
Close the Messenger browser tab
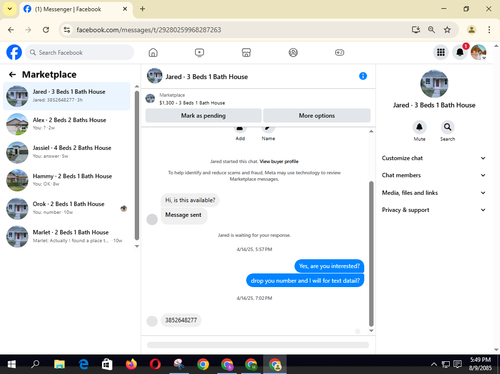coord(125,9)
